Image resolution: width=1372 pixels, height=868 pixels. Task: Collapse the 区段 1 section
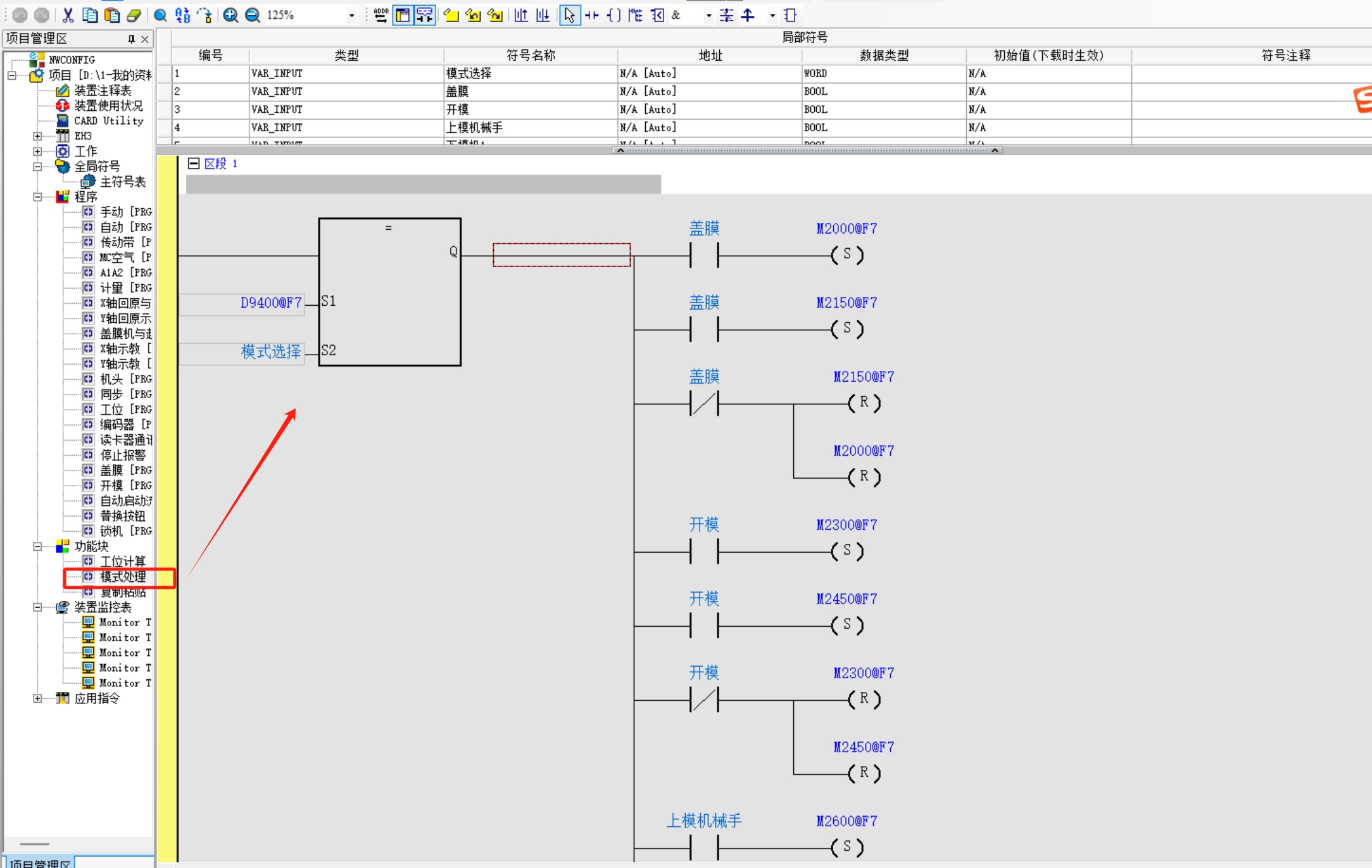[x=194, y=163]
